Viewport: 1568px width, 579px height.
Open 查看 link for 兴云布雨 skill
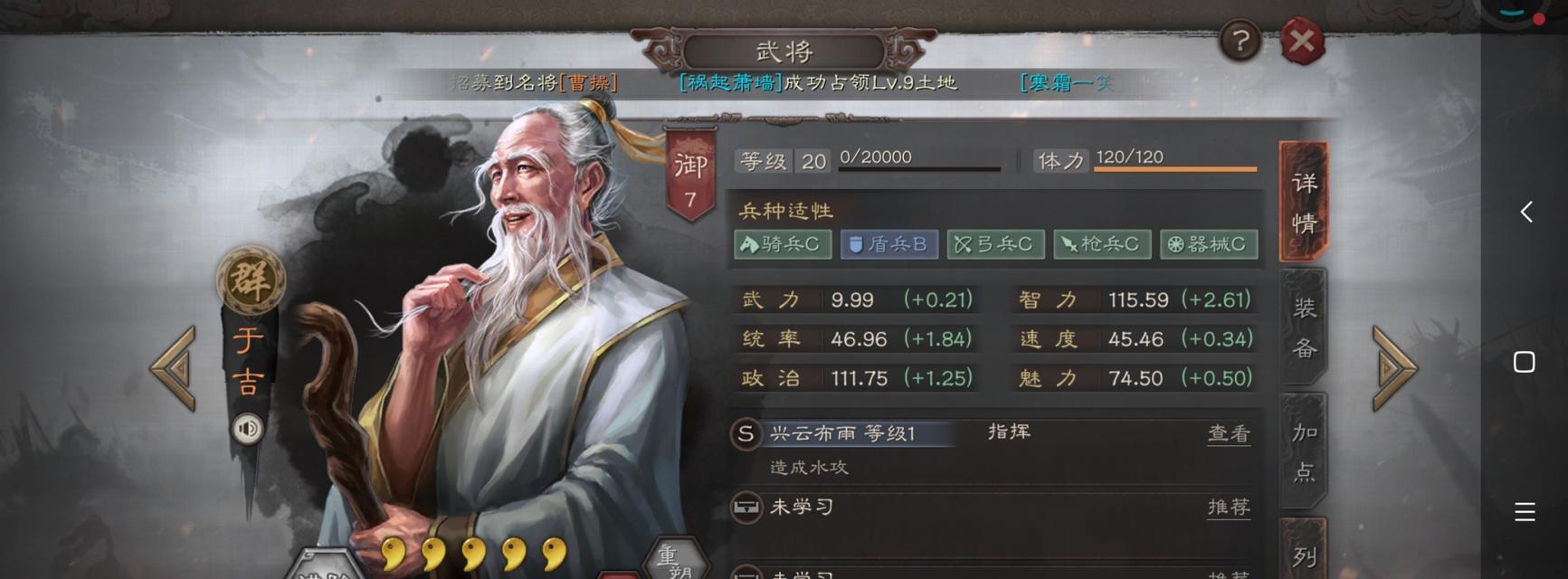pyautogui.click(x=1229, y=434)
